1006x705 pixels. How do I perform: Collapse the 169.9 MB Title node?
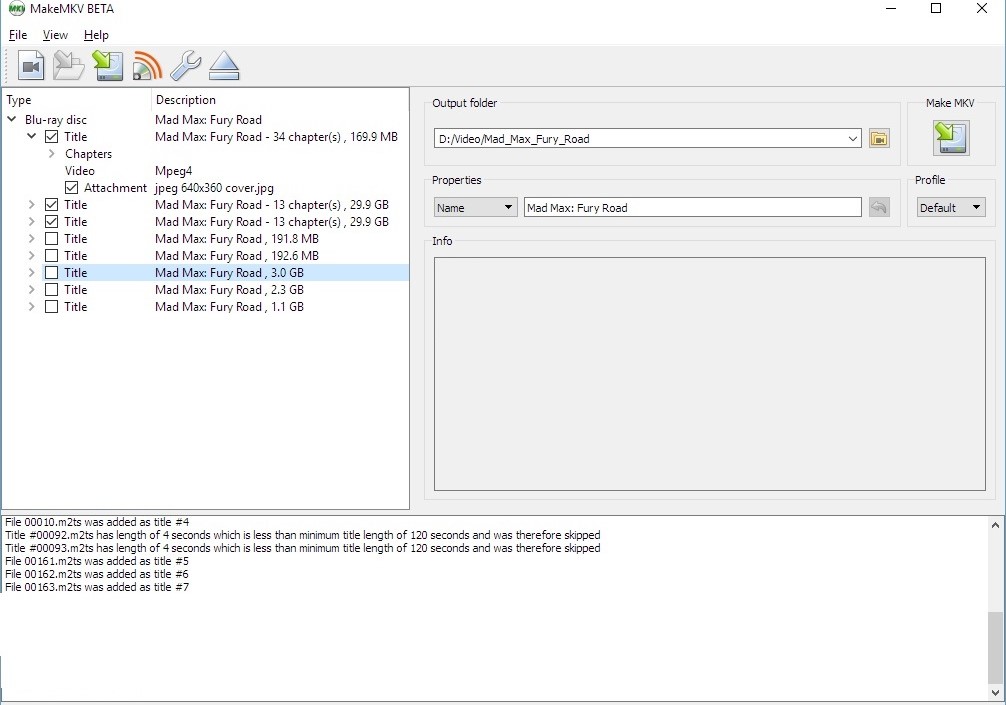tap(31, 137)
